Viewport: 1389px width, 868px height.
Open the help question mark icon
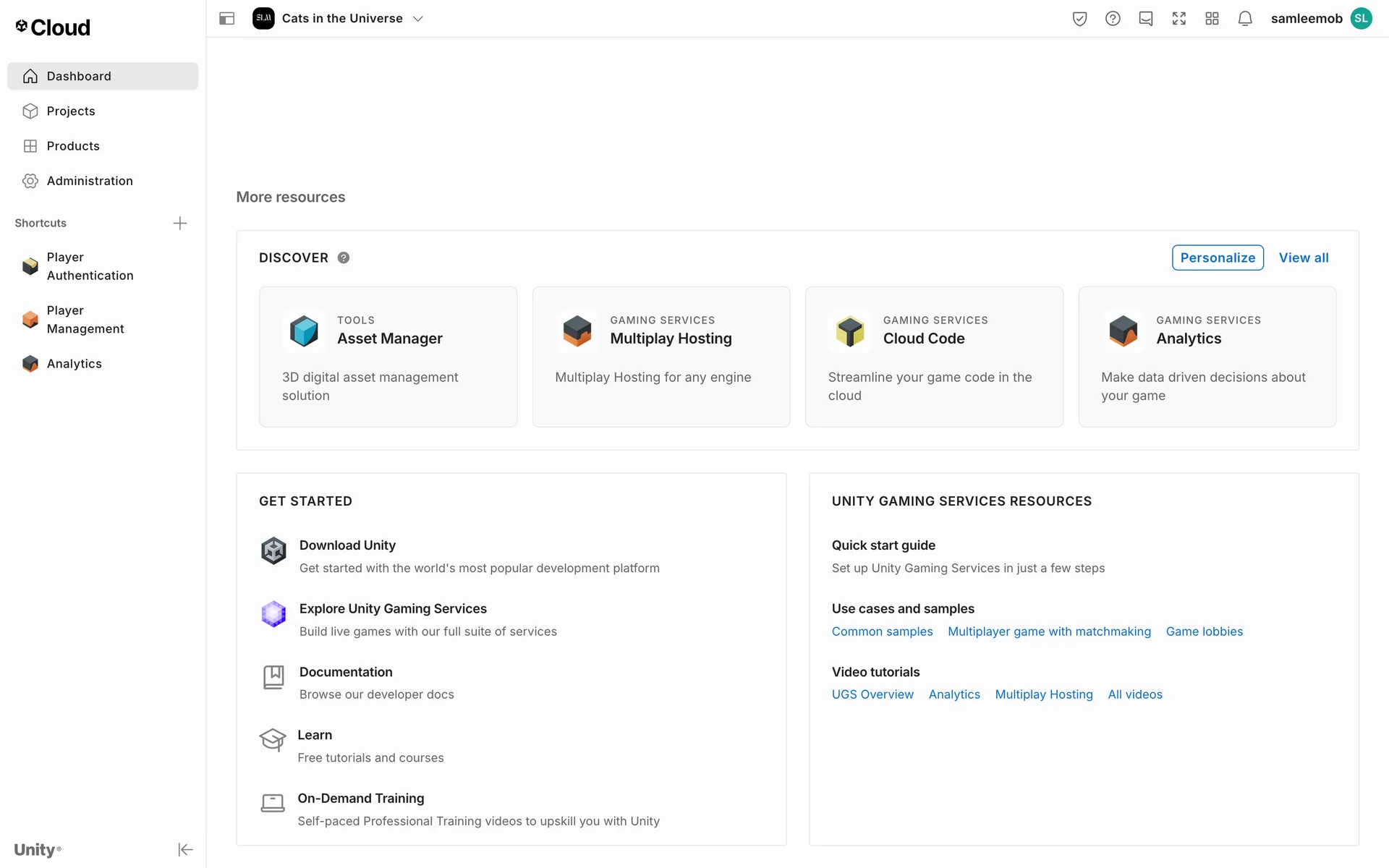click(1113, 19)
